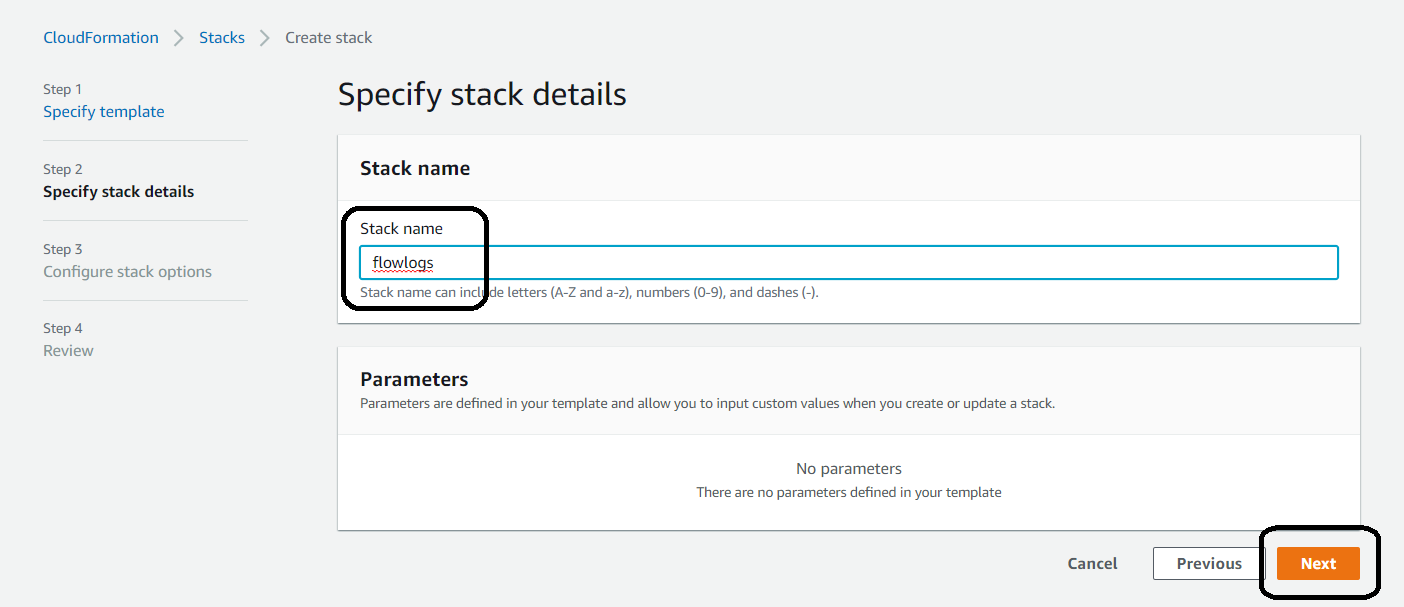The width and height of the screenshot is (1404, 607).
Task: Return to Step 1 Specify template
Action: tap(104, 112)
